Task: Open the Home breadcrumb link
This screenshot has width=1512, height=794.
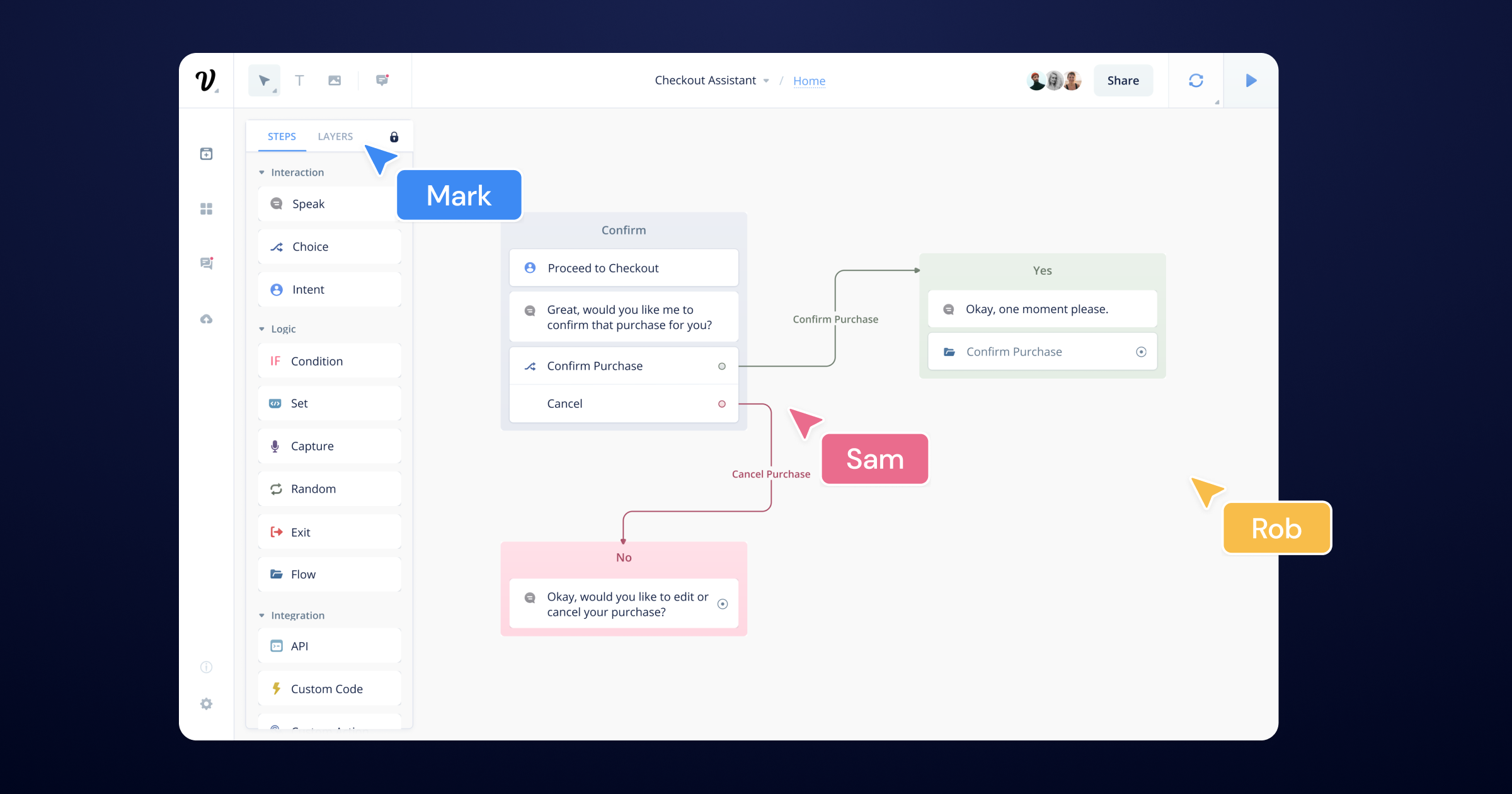Action: pos(809,81)
